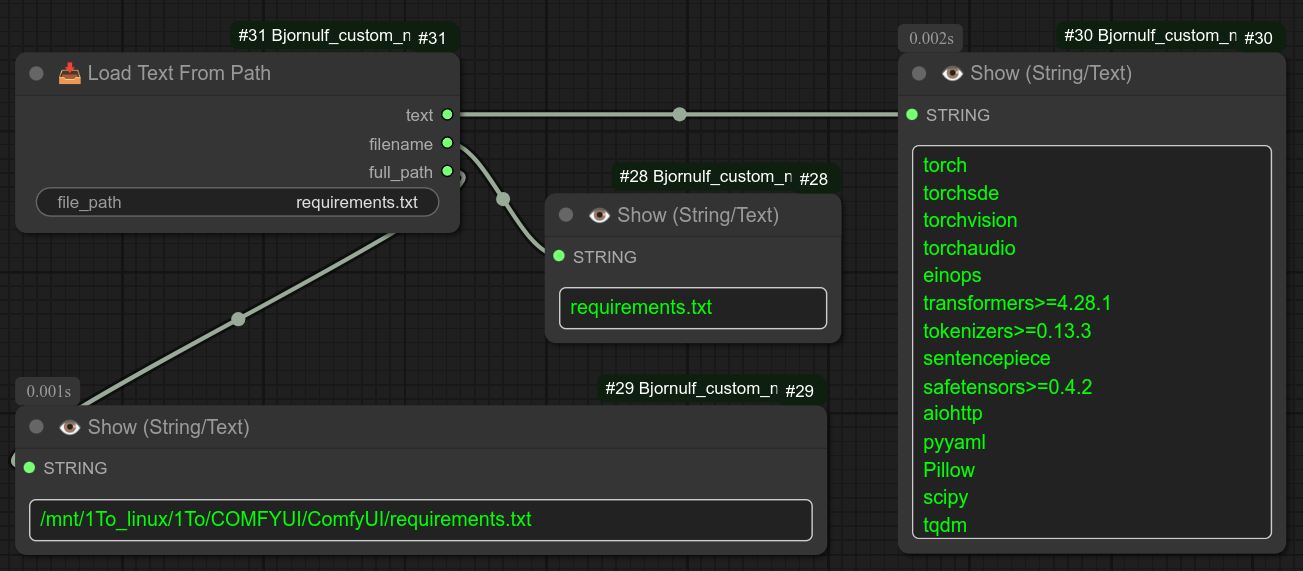The image size is (1303, 571).
Task: Click the text output port
Action: tap(447, 115)
